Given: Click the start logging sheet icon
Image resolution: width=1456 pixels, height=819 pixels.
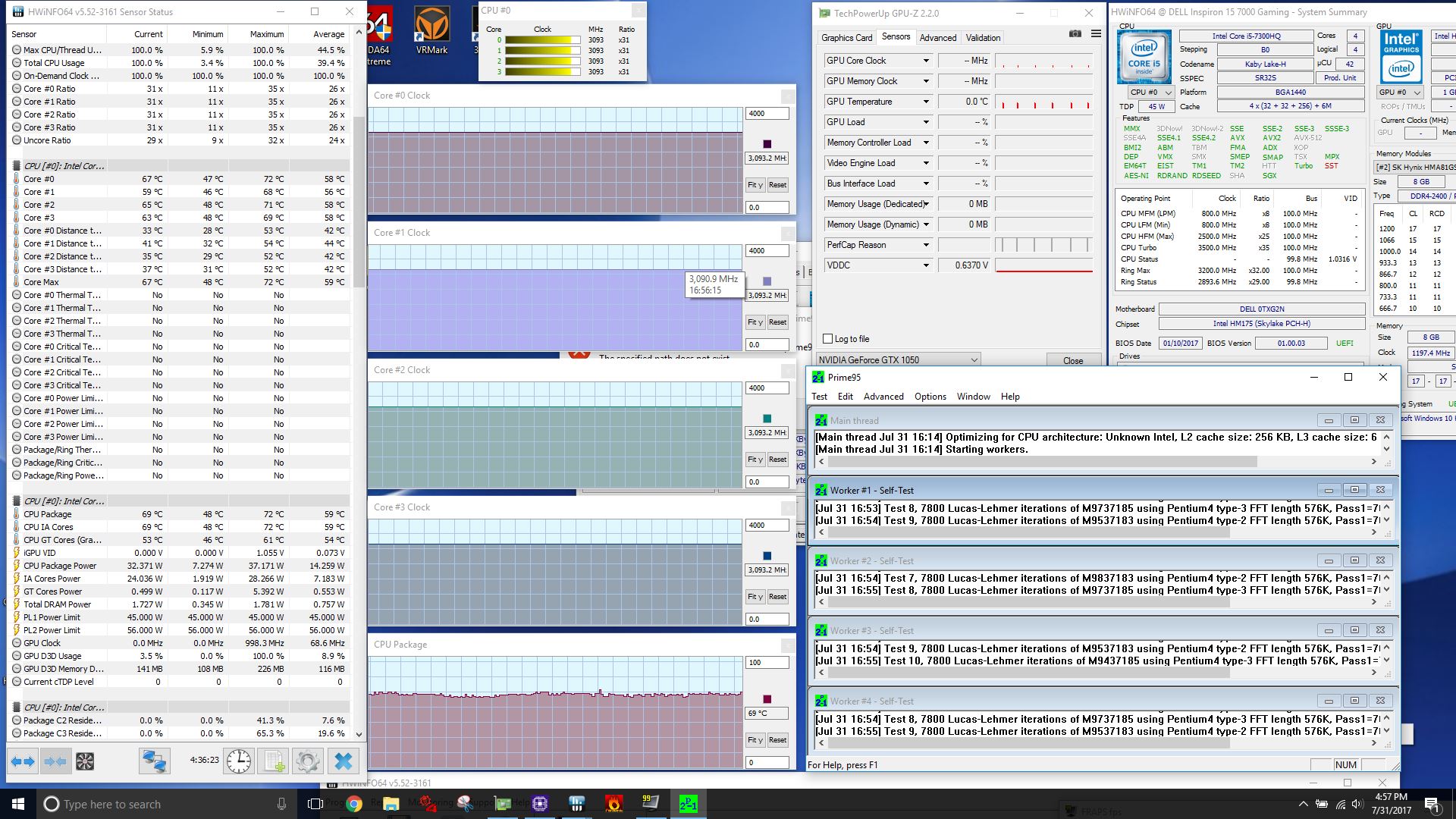Looking at the screenshot, I should click(274, 761).
